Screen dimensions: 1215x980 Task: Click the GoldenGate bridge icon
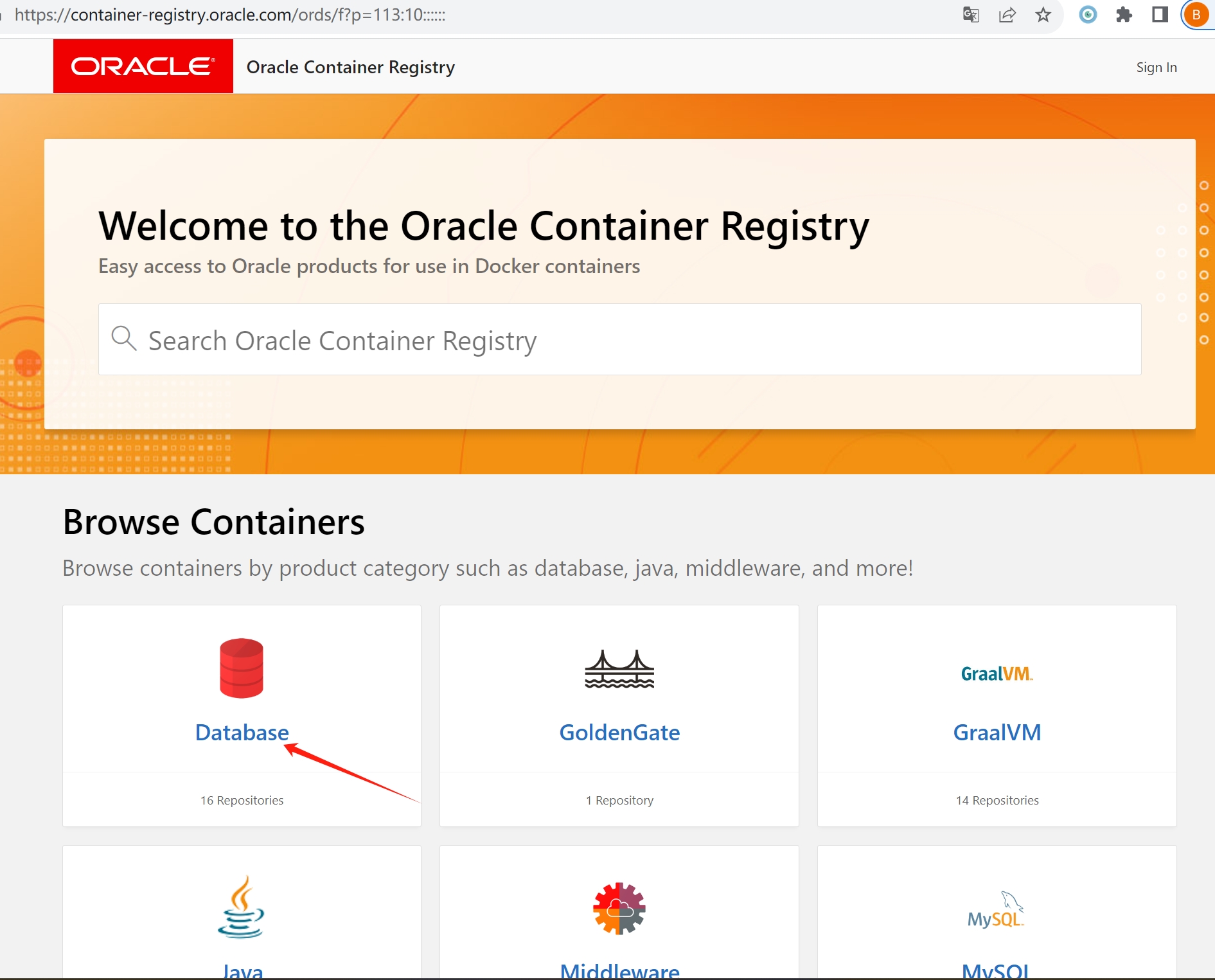coord(619,668)
